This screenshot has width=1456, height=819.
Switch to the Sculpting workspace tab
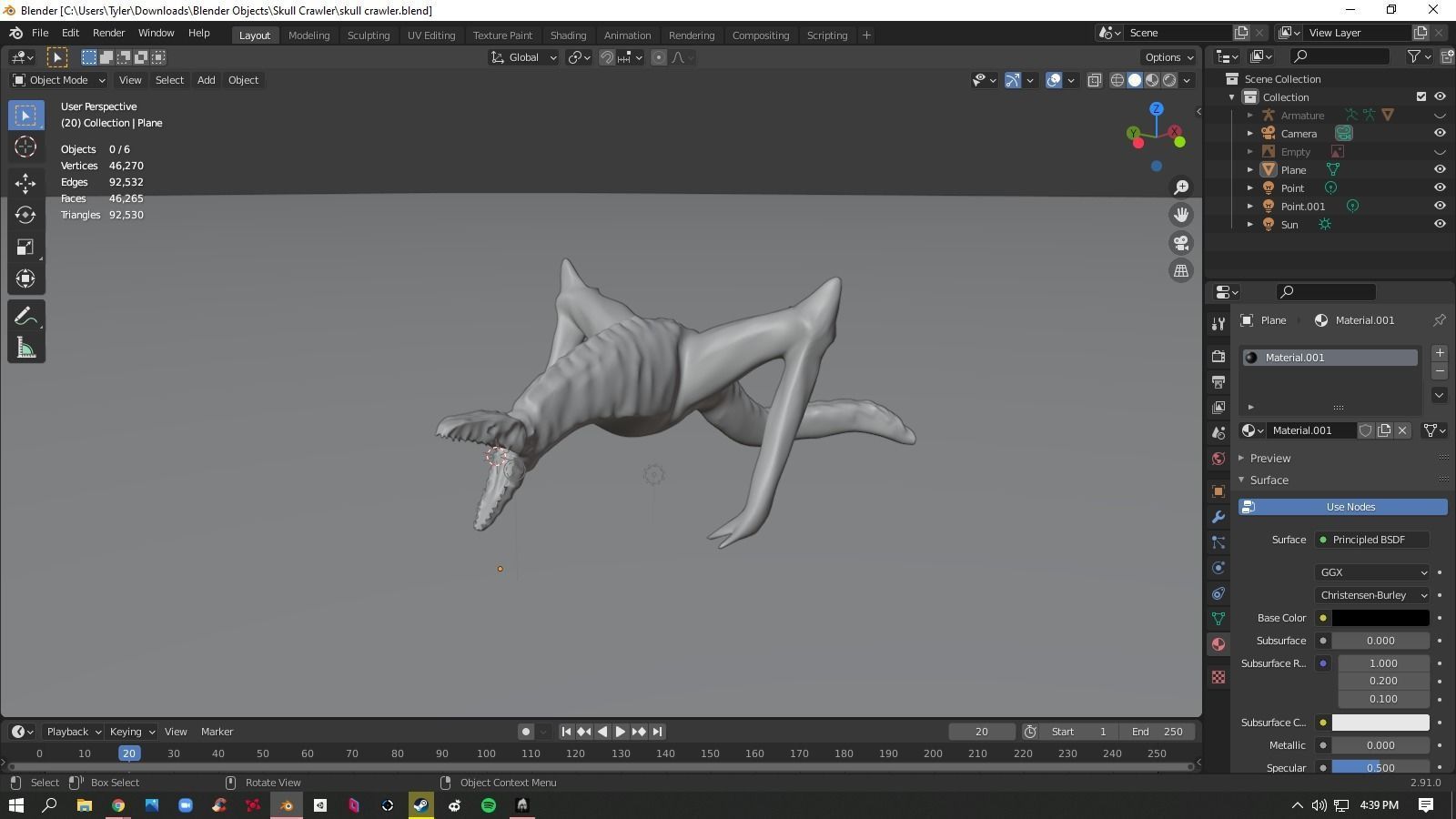tap(369, 35)
